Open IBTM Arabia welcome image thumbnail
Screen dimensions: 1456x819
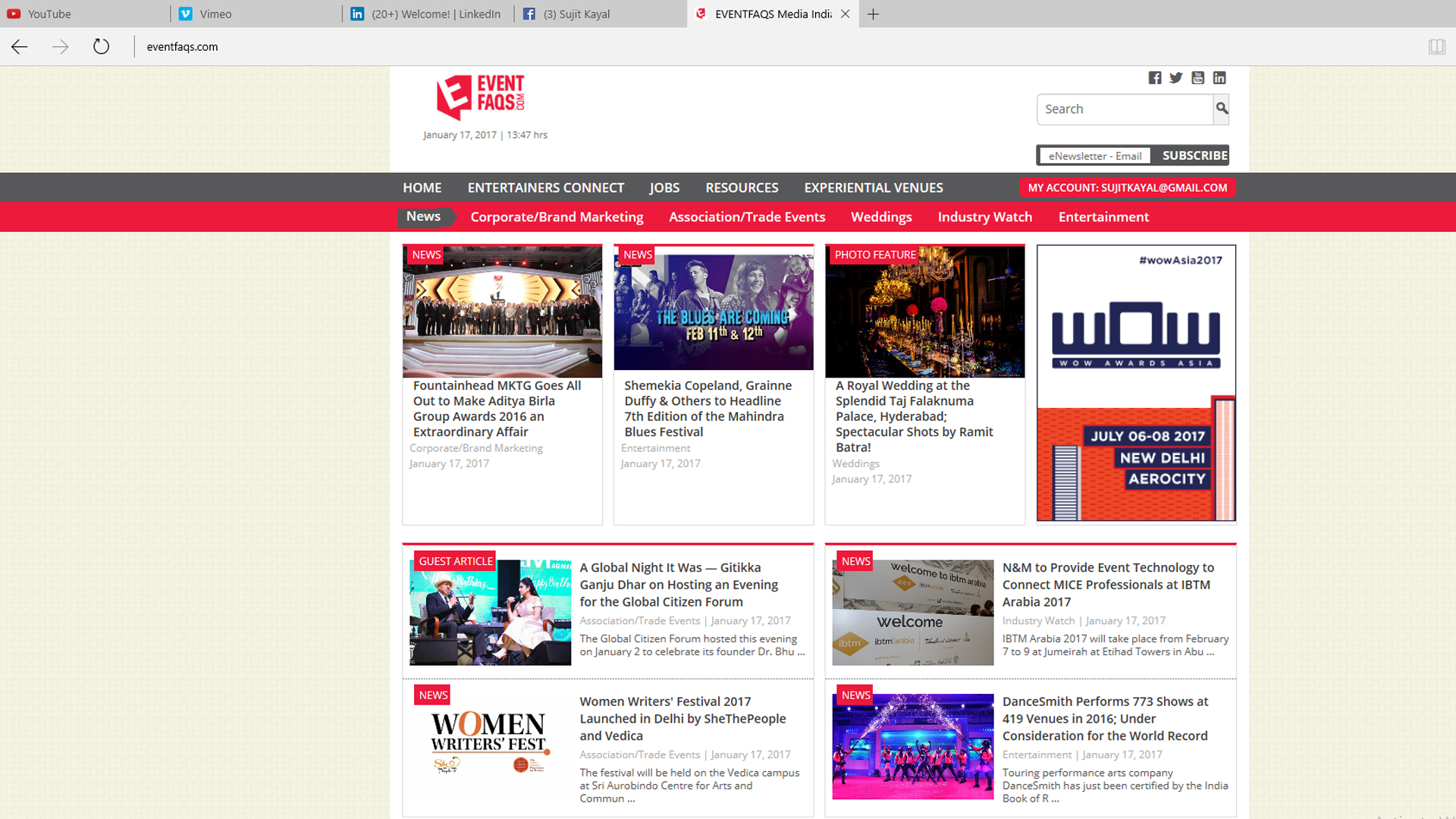[912, 613]
